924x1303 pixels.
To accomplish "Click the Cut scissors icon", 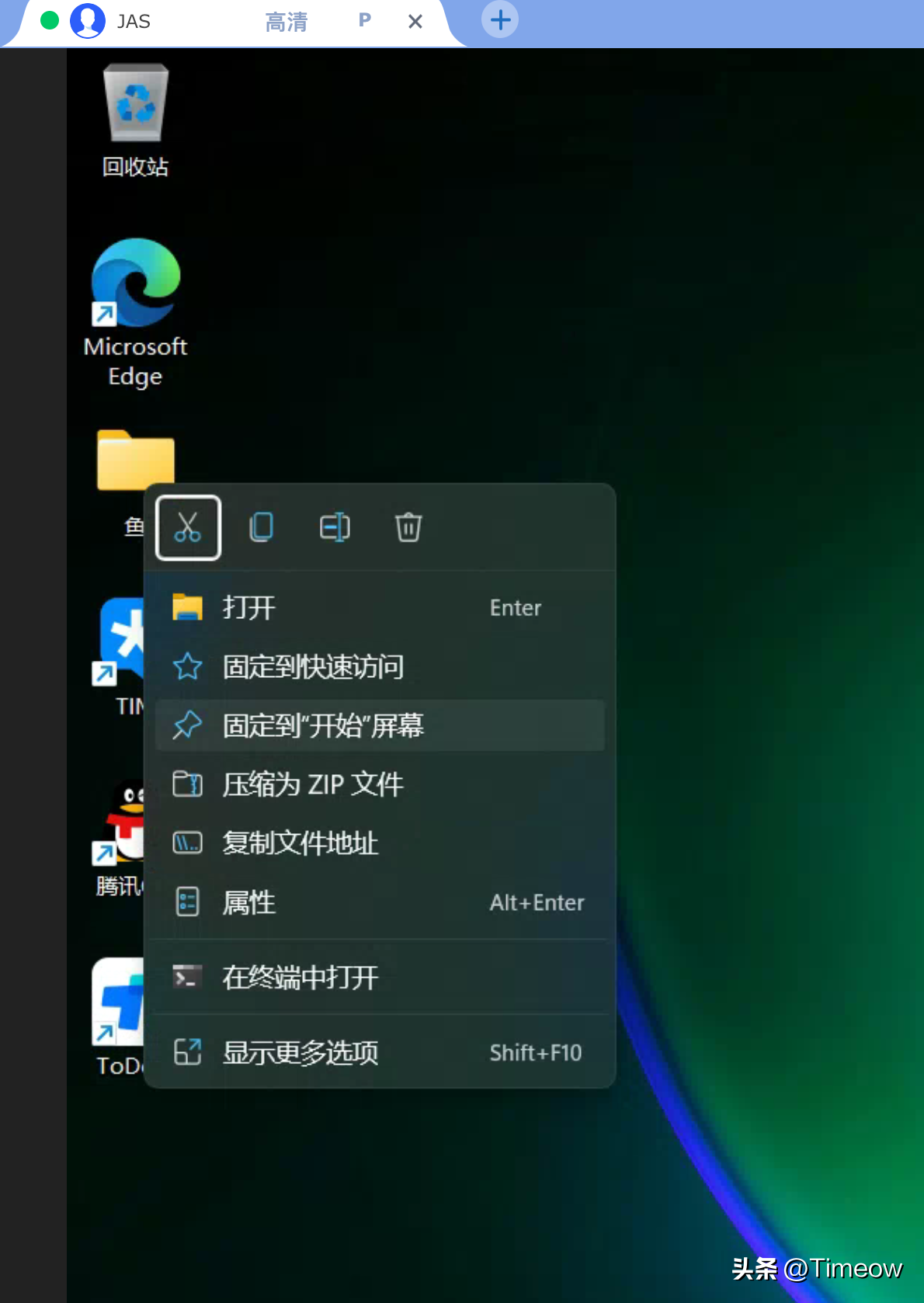I will pos(188,527).
